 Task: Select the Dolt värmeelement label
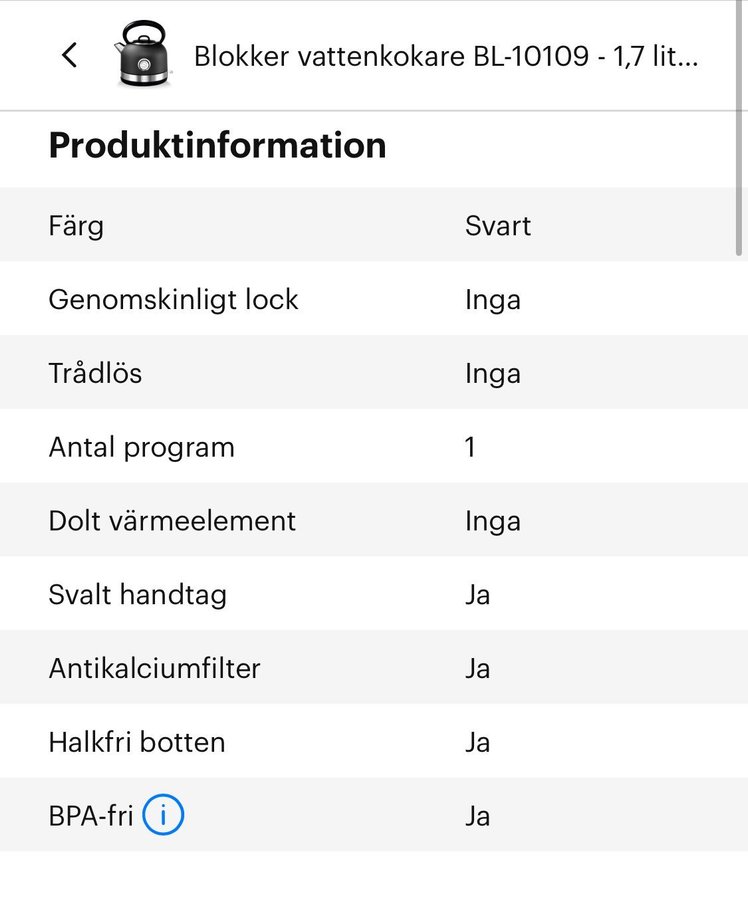coord(172,521)
